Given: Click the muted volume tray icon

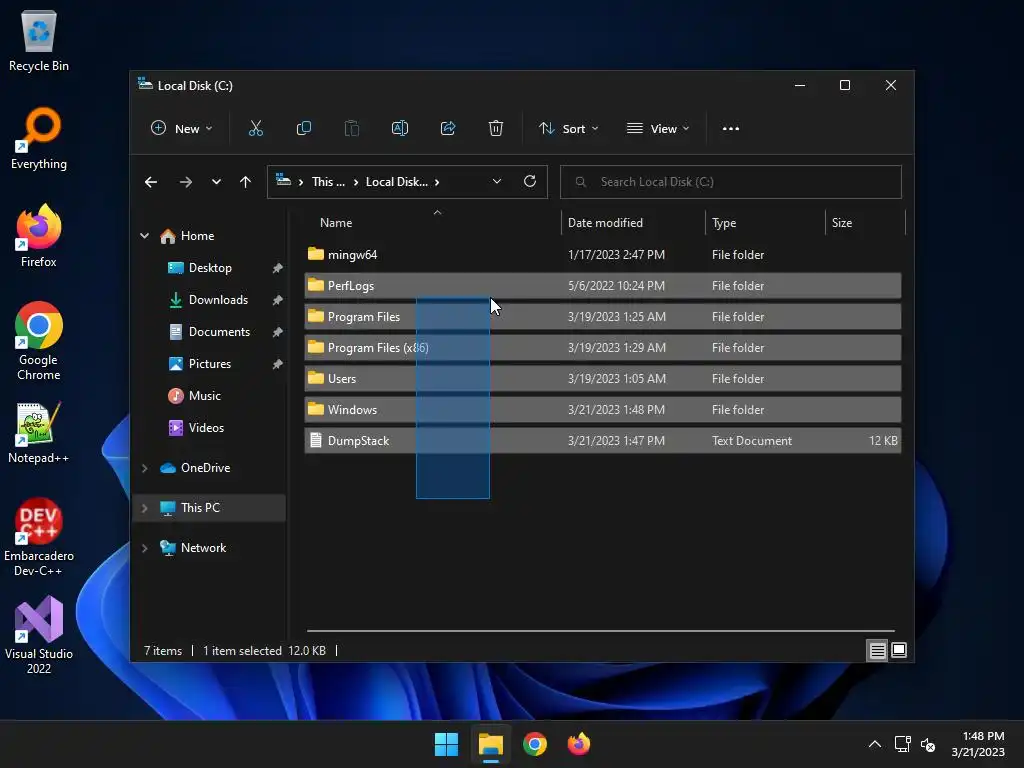Looking at the screenshot, I should (928, 744).
